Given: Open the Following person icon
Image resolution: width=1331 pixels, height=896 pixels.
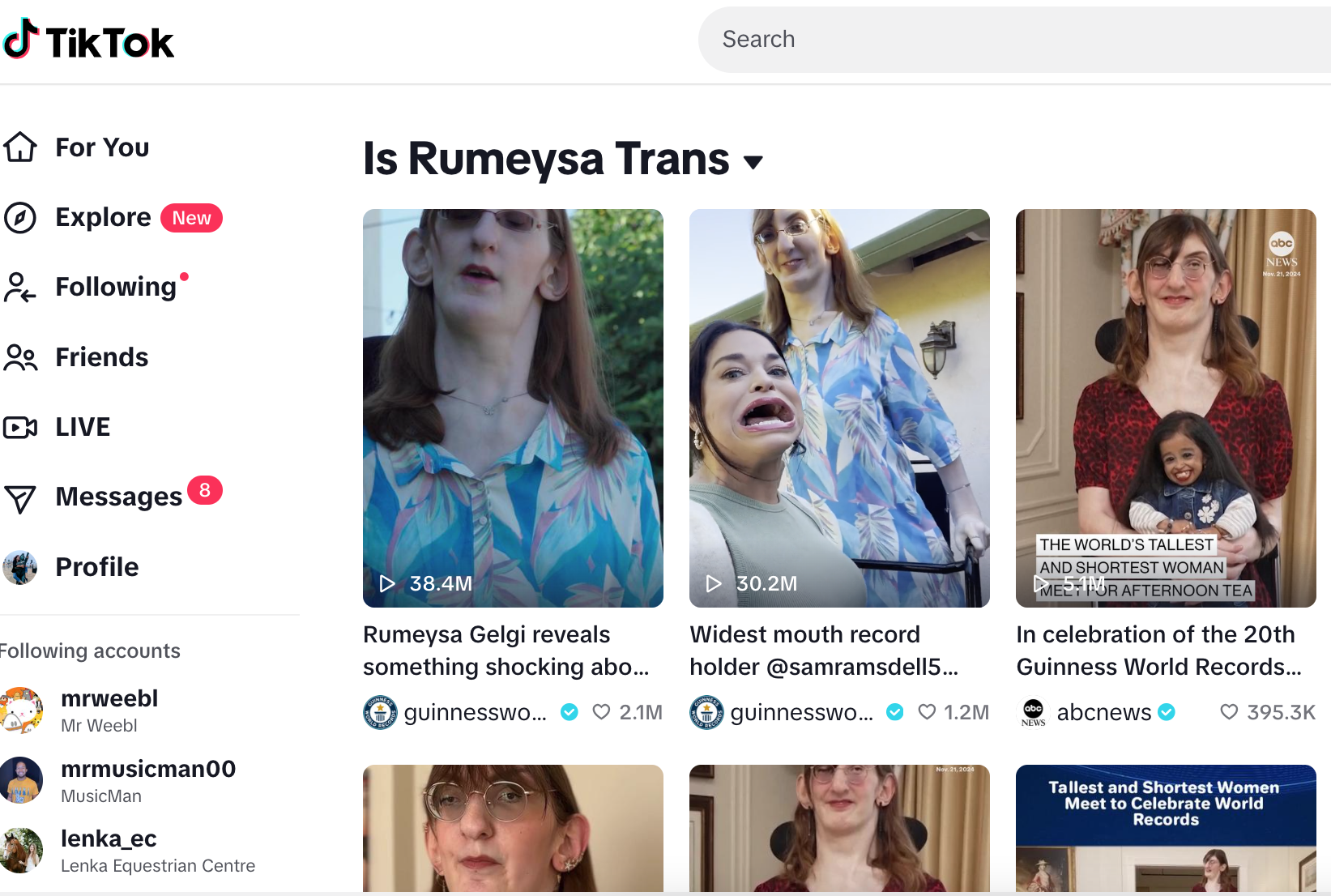Looking at the screenshot, I should click(x=20, y=288).
